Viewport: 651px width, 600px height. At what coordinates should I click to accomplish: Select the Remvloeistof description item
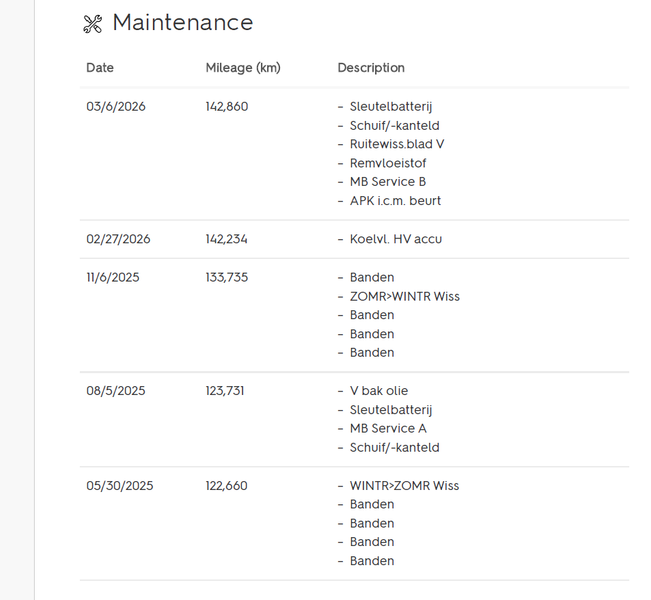point(388,163)
